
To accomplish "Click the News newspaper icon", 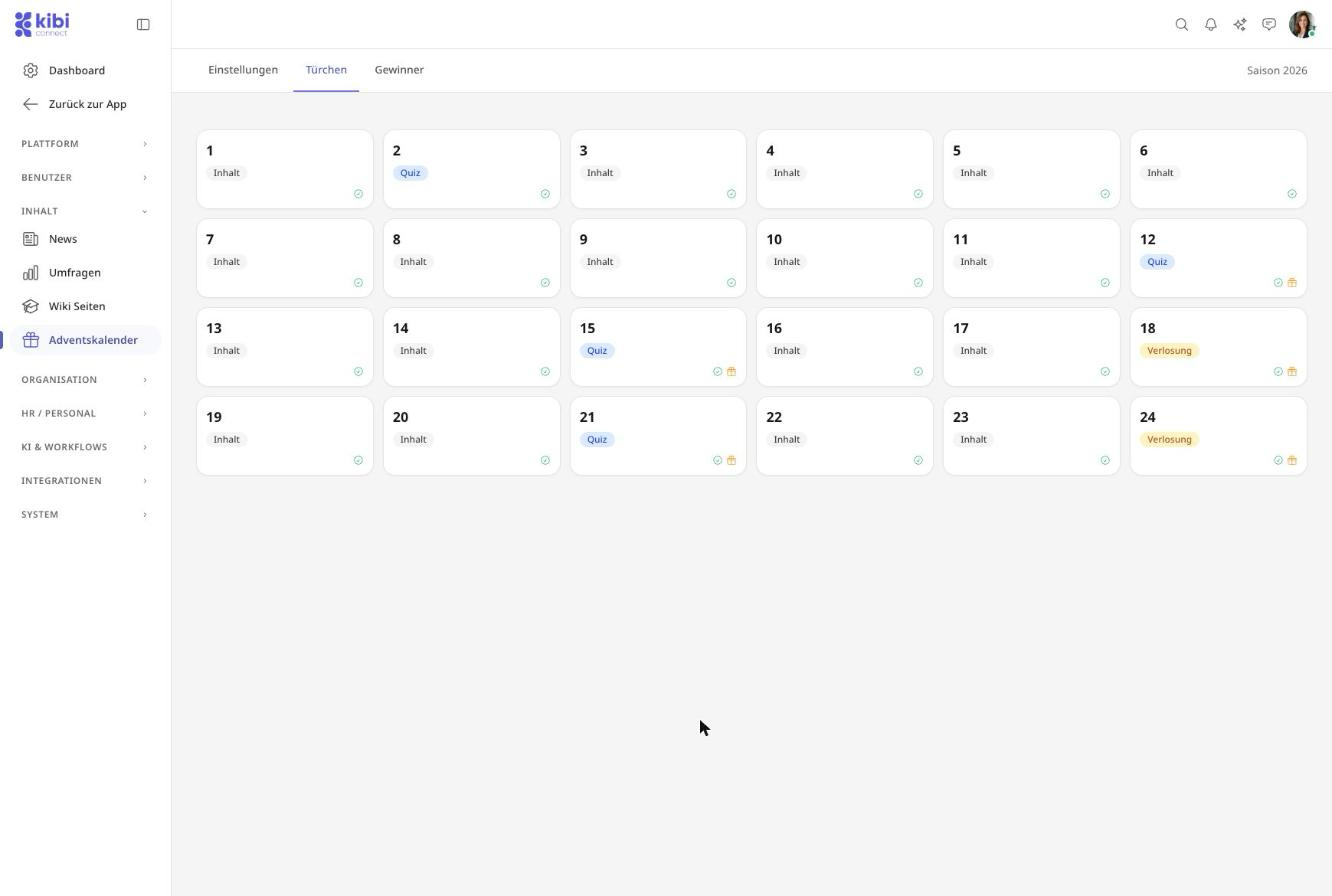I will pyautogui.click(x=30, y=240).
